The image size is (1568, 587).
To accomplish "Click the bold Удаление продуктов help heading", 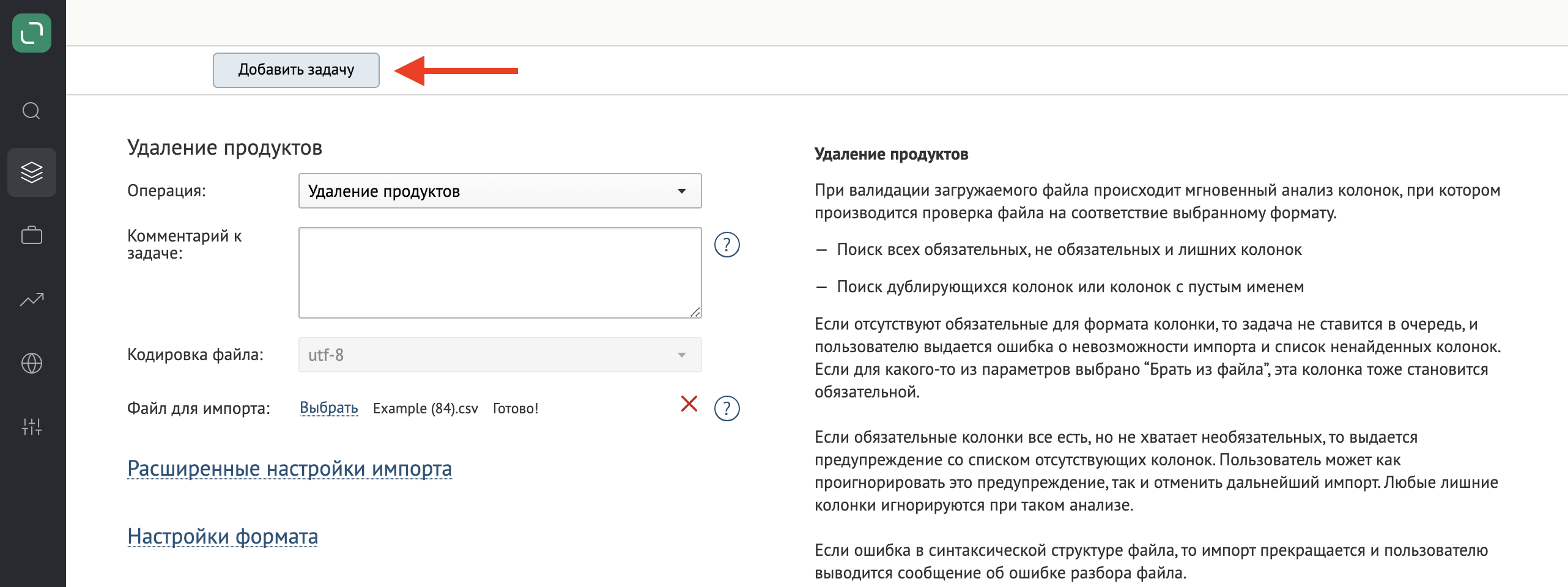I will [891, 154].
